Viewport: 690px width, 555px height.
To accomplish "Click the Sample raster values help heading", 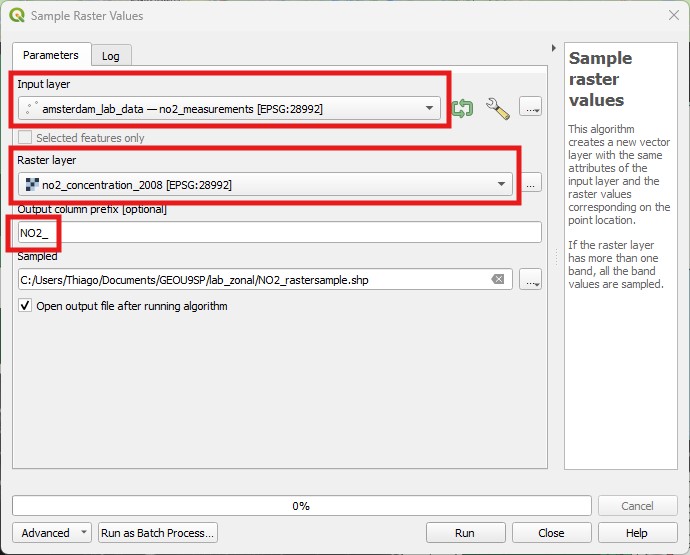I will click(x=601, y=79).
